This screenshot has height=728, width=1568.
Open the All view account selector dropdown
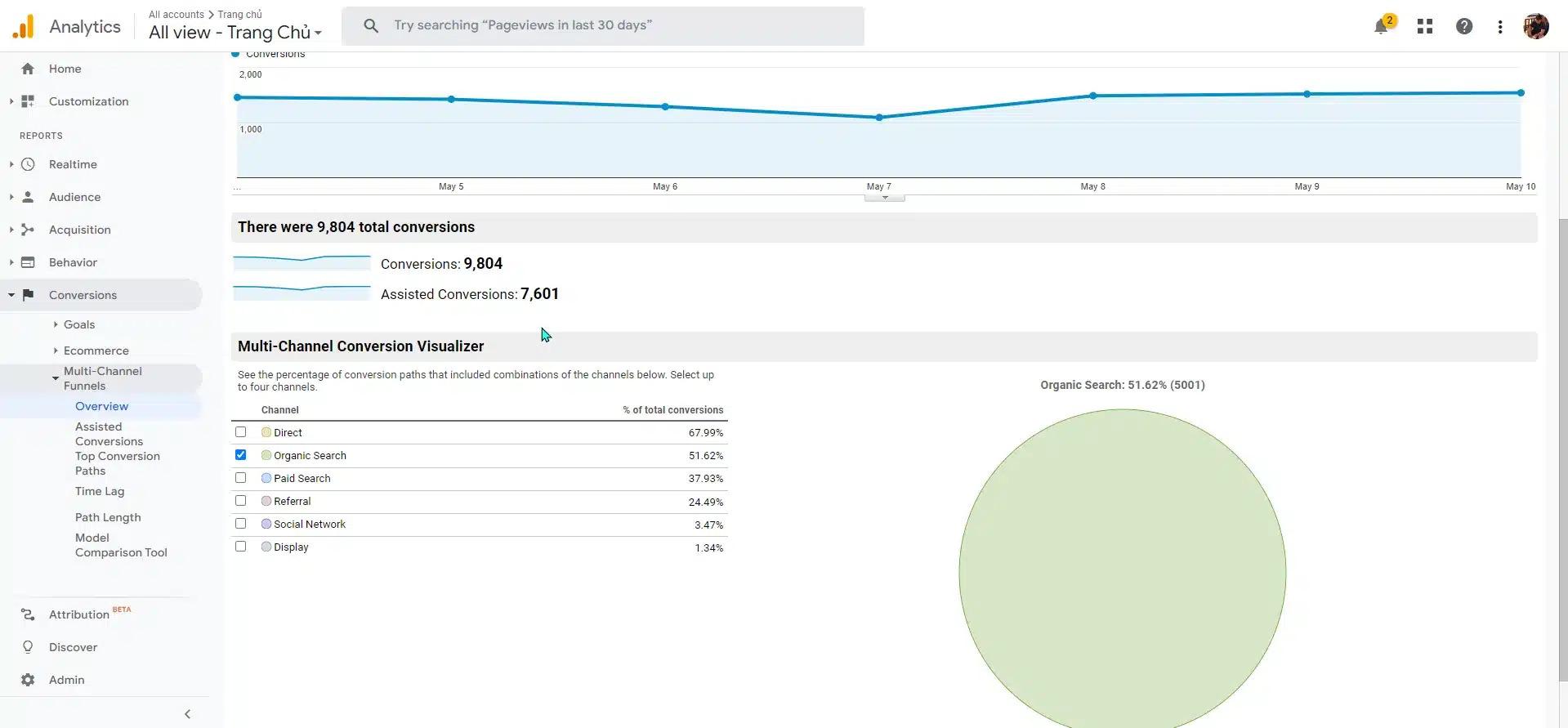(235, 33)
